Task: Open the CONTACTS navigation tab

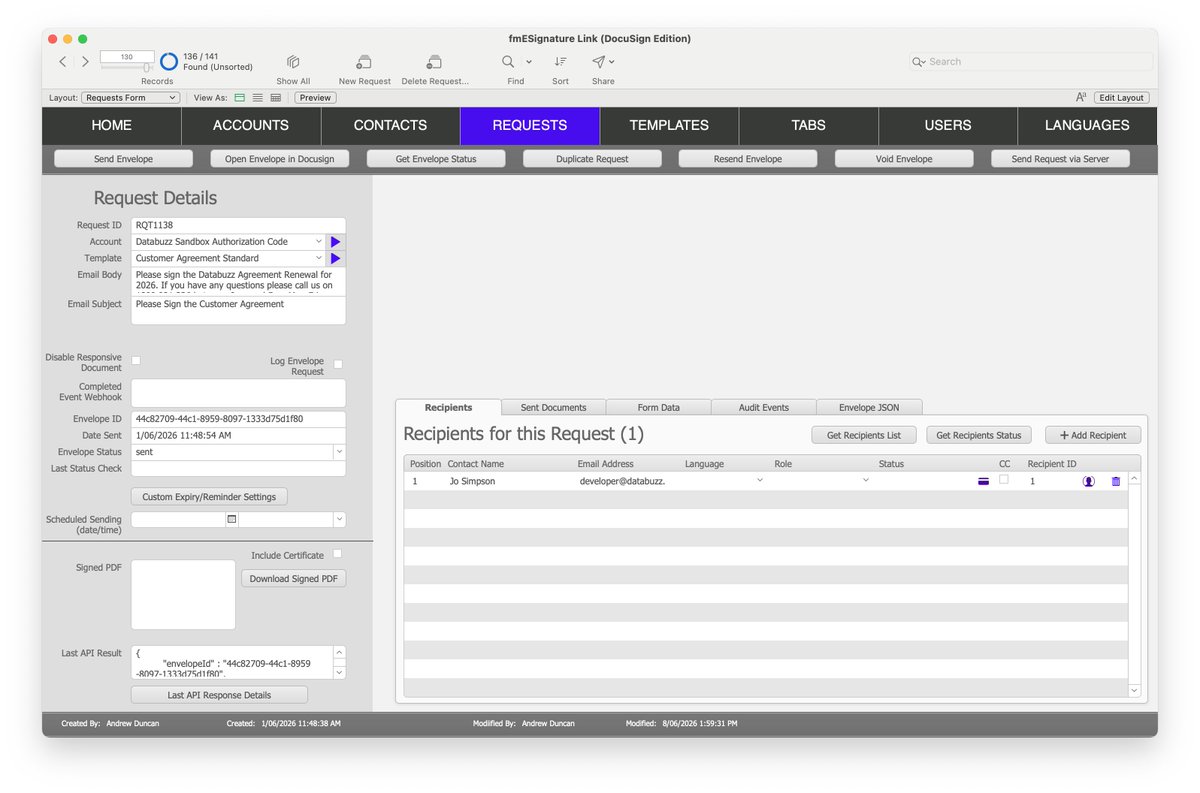Action: pyautogui.click(x=390, y=125)
